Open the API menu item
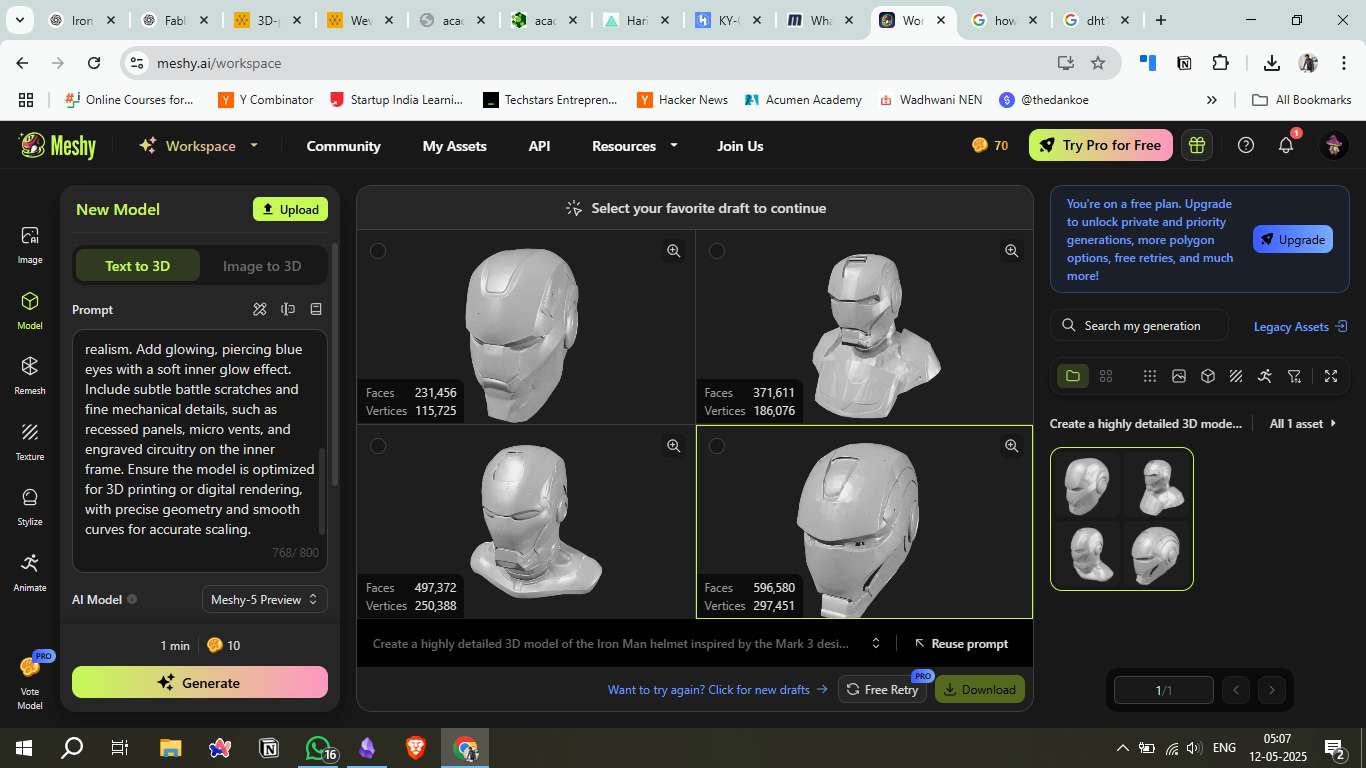Viewport: 1366px width, 768px height. tap(539, 146)
